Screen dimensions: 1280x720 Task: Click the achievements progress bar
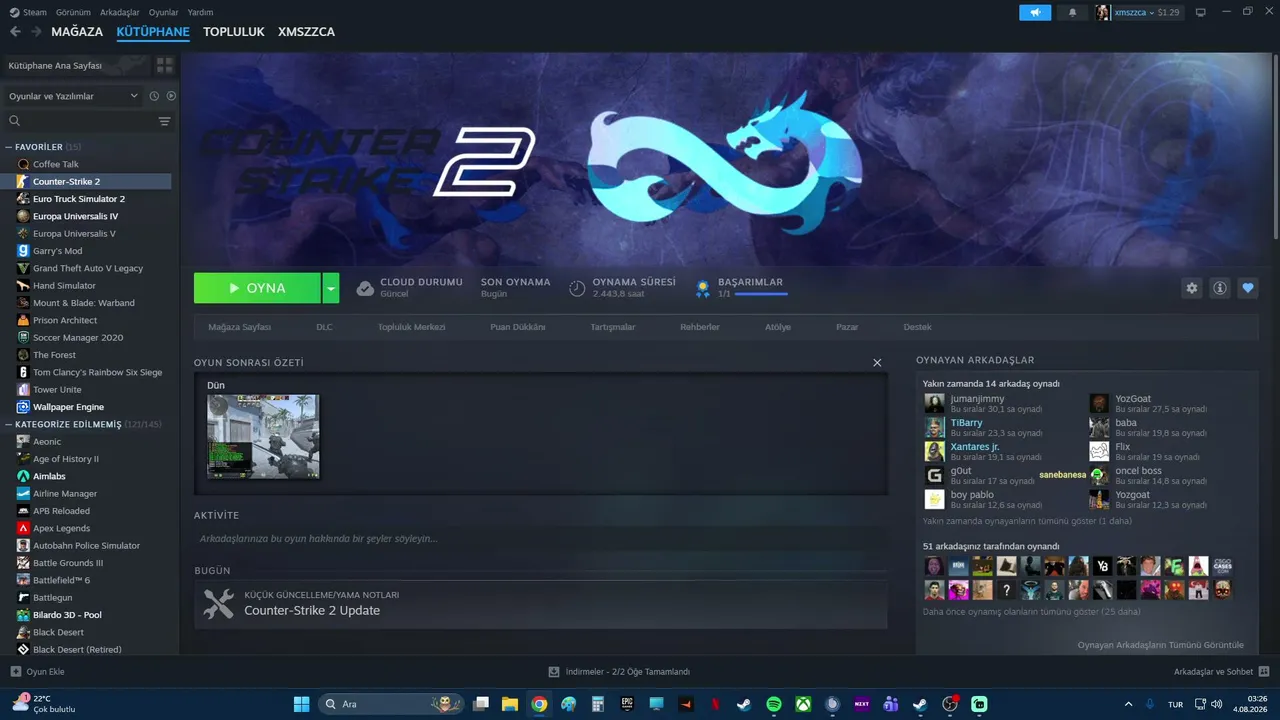click(x=760, y=294)
